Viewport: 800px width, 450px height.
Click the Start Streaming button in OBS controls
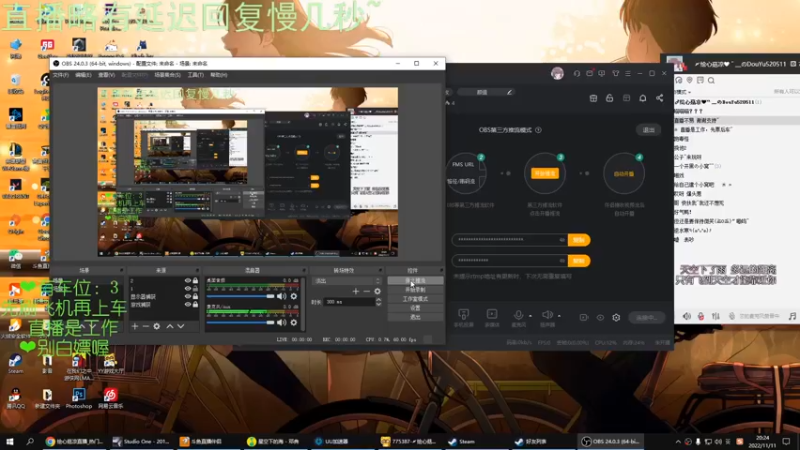pos(415,281)
